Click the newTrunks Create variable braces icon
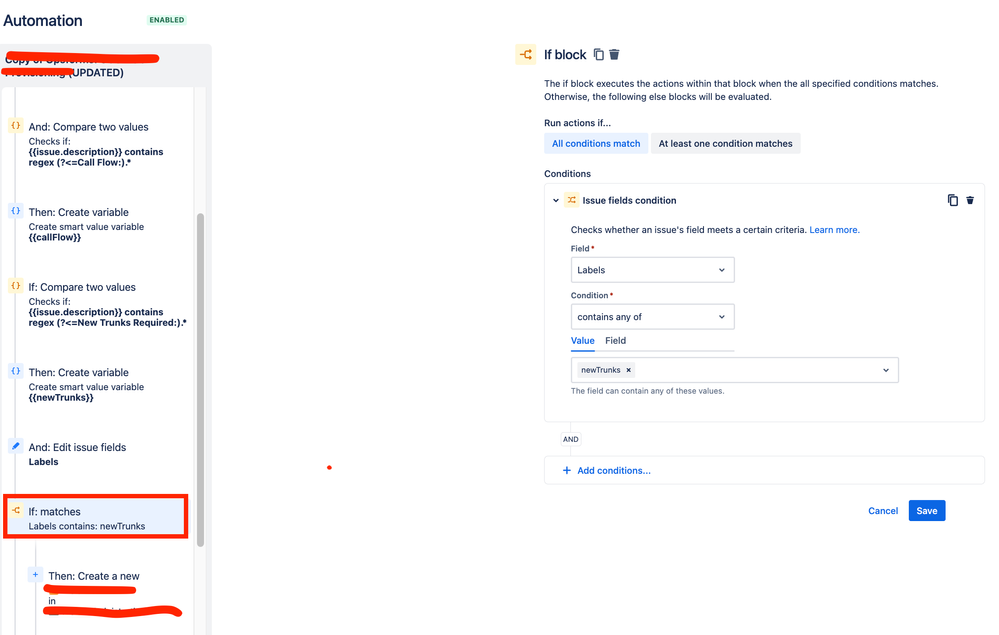Screen dimensions: 999x635 16,371
